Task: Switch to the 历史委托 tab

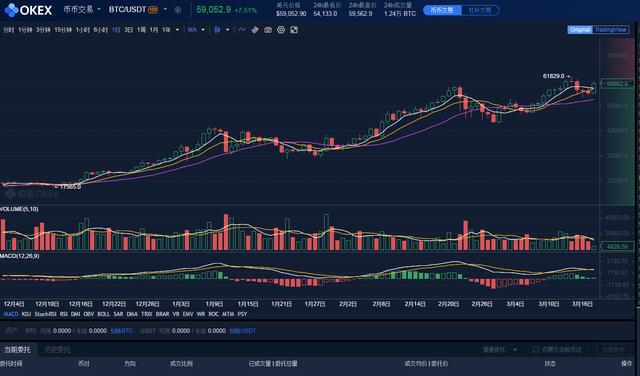Action: pyautogui.click(x=57, y=349)
